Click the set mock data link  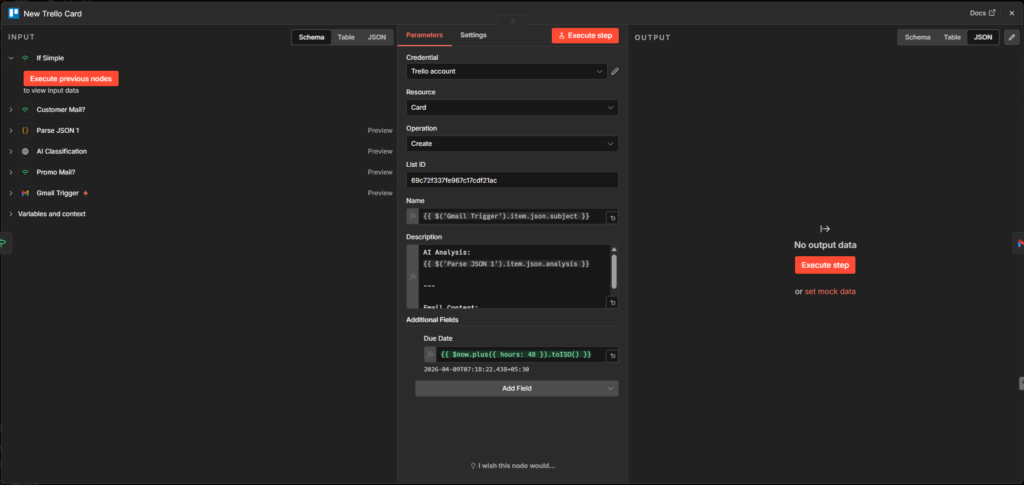[830, 292]
